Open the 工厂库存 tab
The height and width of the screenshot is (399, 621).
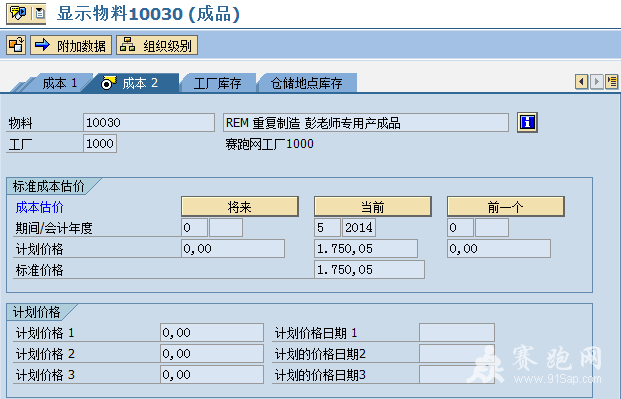pos(217,83)
